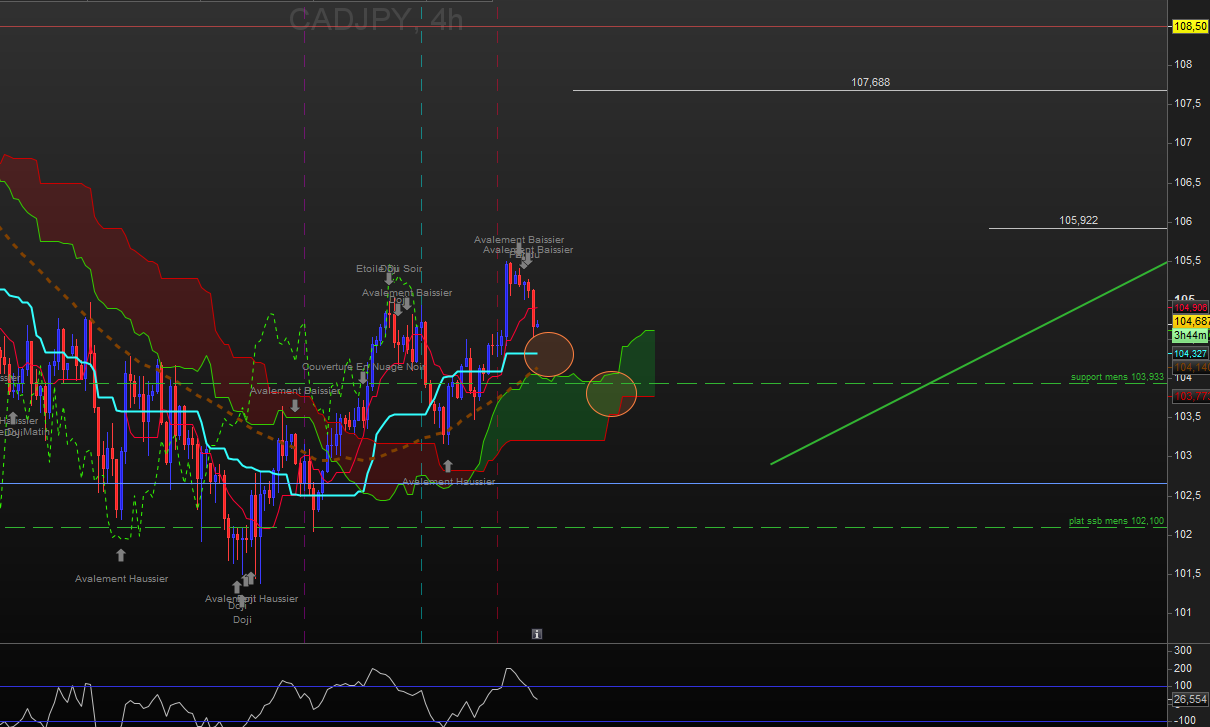The image size is (1210, 727).
Task: Select the cyan 104,327 price tag
Action: click(x=1190, y=354)
